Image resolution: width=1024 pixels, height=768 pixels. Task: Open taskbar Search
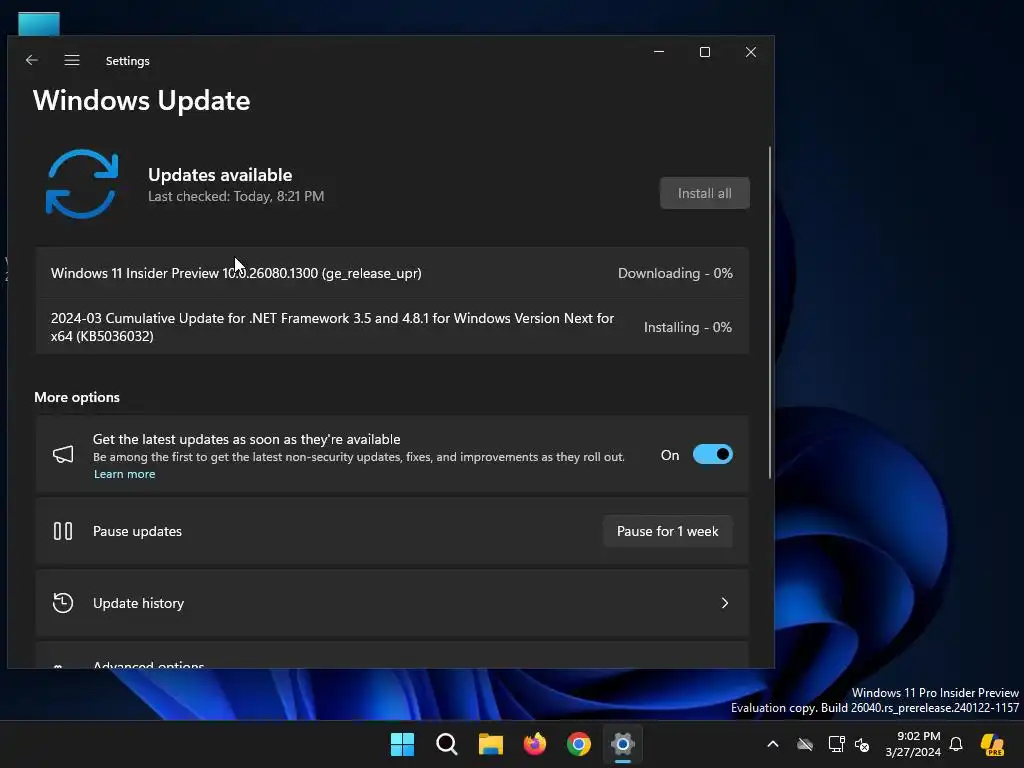pyautogui.click(x=447, y=744)
